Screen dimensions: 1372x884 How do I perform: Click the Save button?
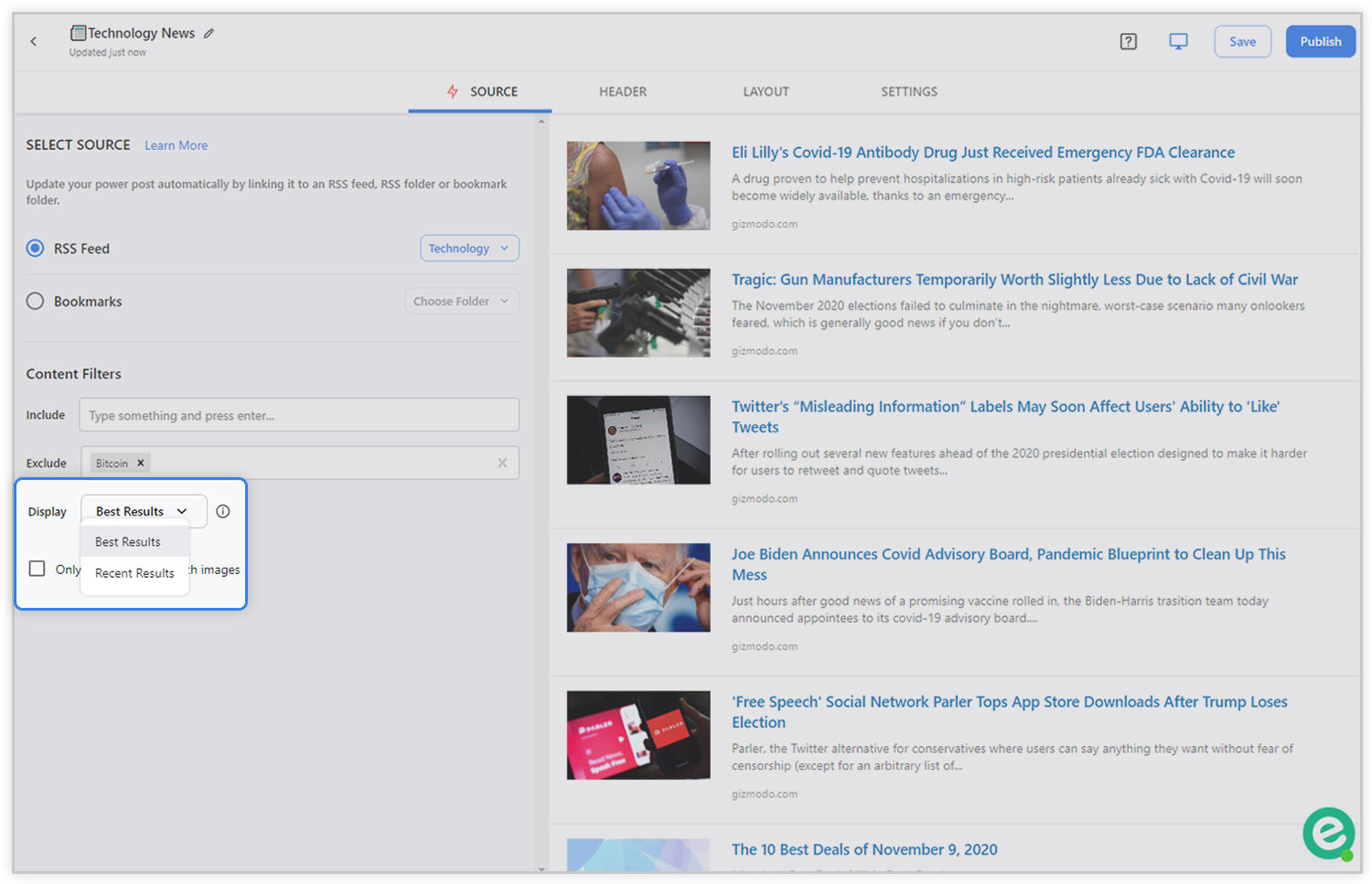coord(1242,41)
